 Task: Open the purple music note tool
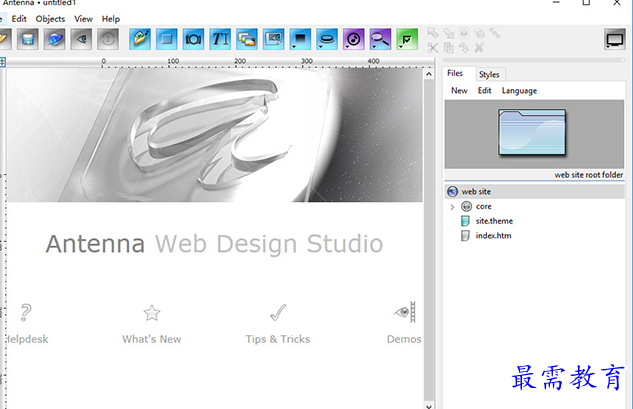(x=354, y=39)
